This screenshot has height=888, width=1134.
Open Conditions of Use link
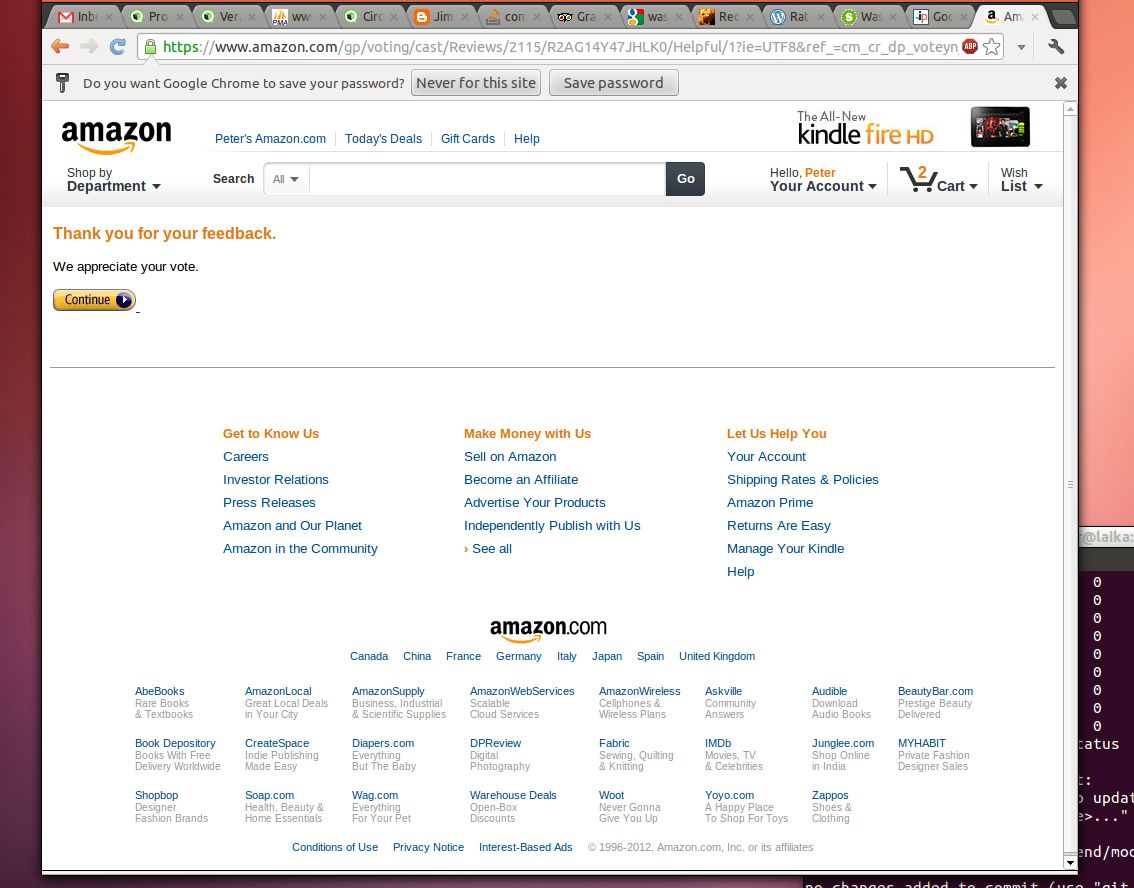(335, 848)
